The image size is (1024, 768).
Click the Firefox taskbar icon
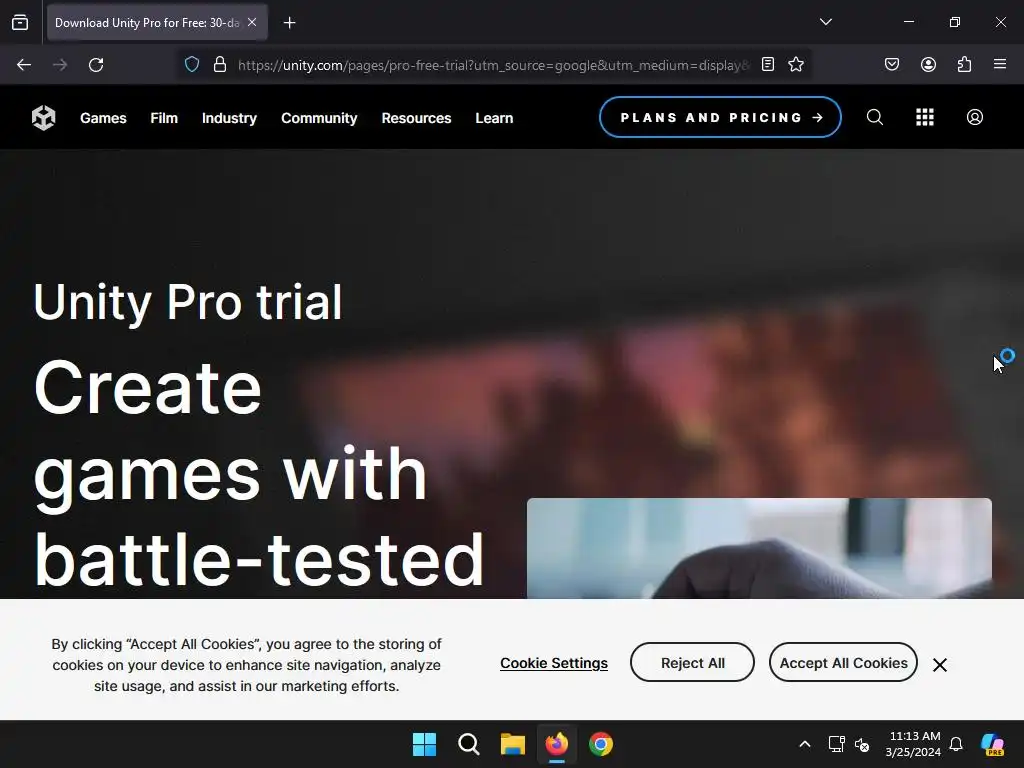[556, 744]
